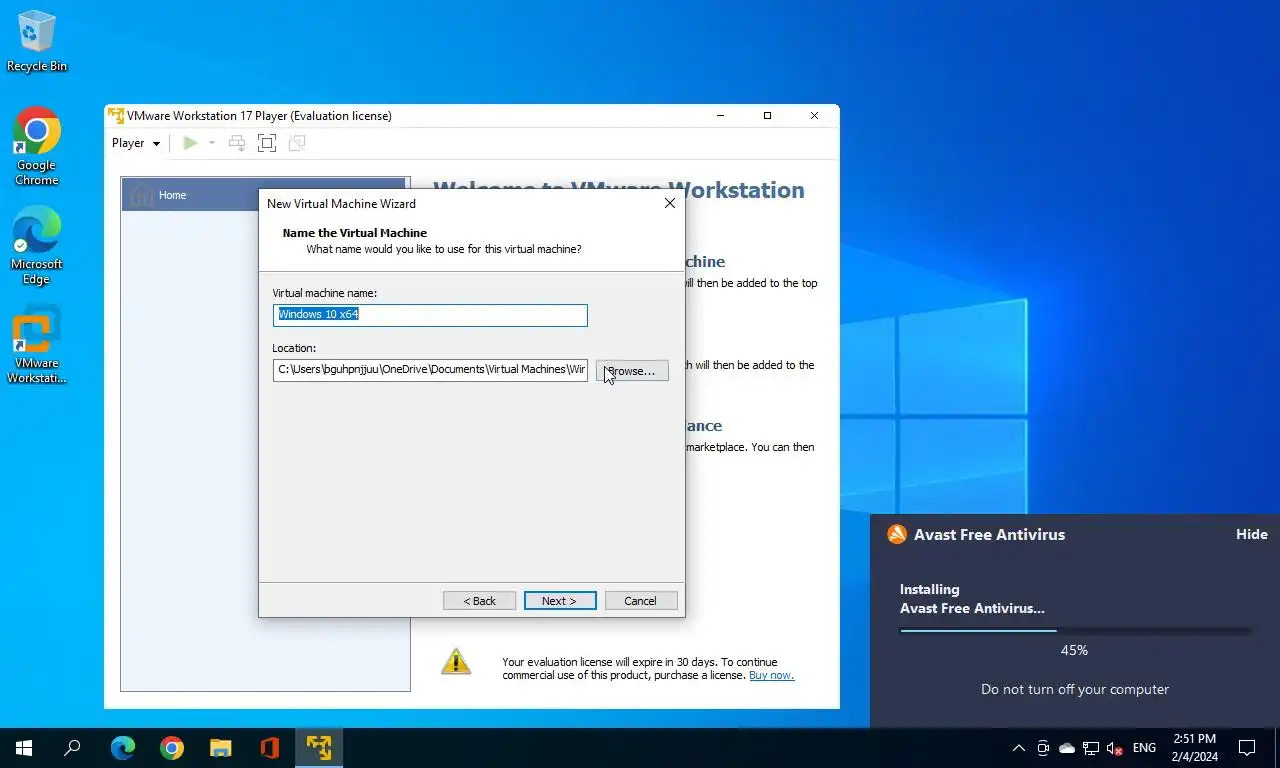Open the Player menu in VMware
Image resolution: width=1280 pixels, height=768 pixels.
[x=135, y=143]
